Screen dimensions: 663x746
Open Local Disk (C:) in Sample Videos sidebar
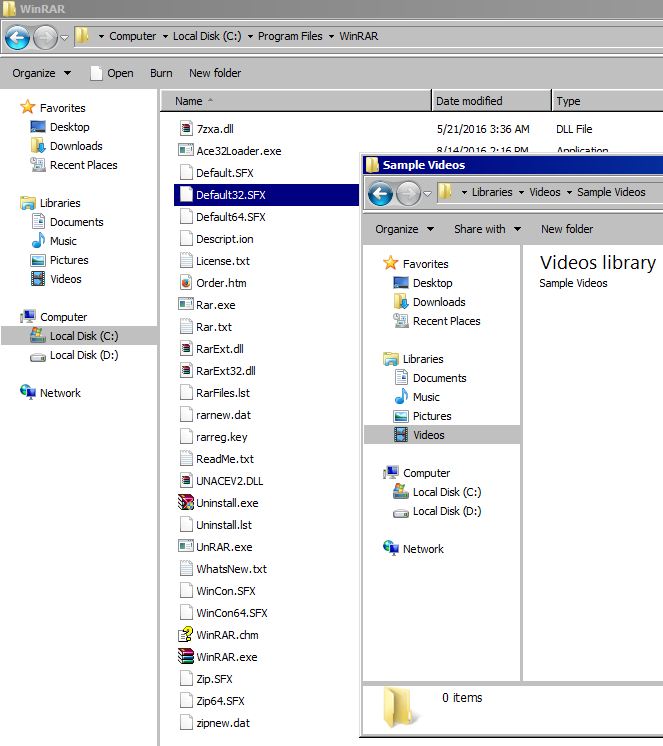[x=438, y=492]
